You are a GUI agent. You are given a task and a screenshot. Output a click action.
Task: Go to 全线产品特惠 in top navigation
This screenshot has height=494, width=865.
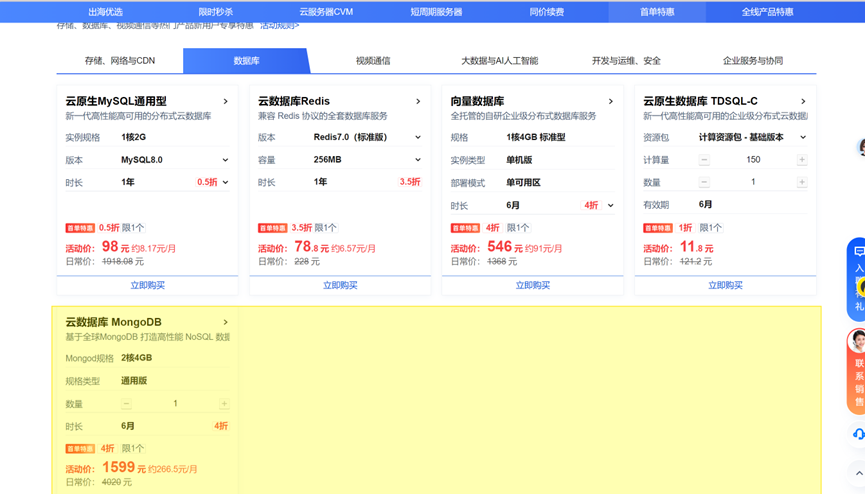[x=767, y=12]
